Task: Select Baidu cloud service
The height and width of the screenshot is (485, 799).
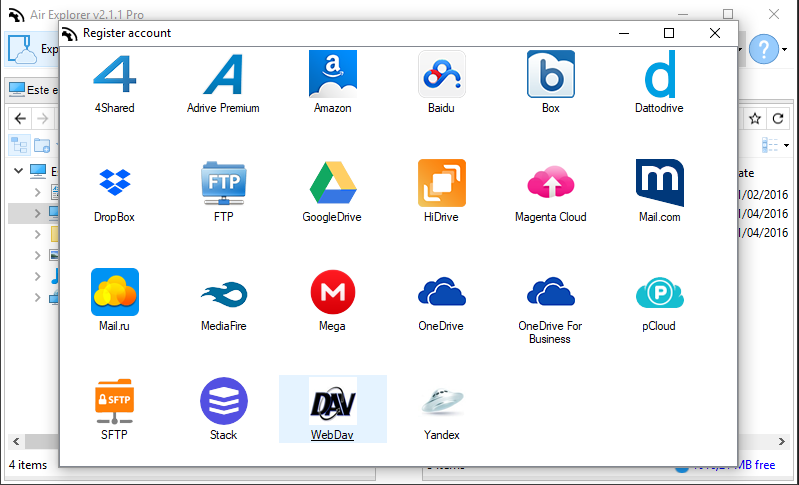Action: 442,73
